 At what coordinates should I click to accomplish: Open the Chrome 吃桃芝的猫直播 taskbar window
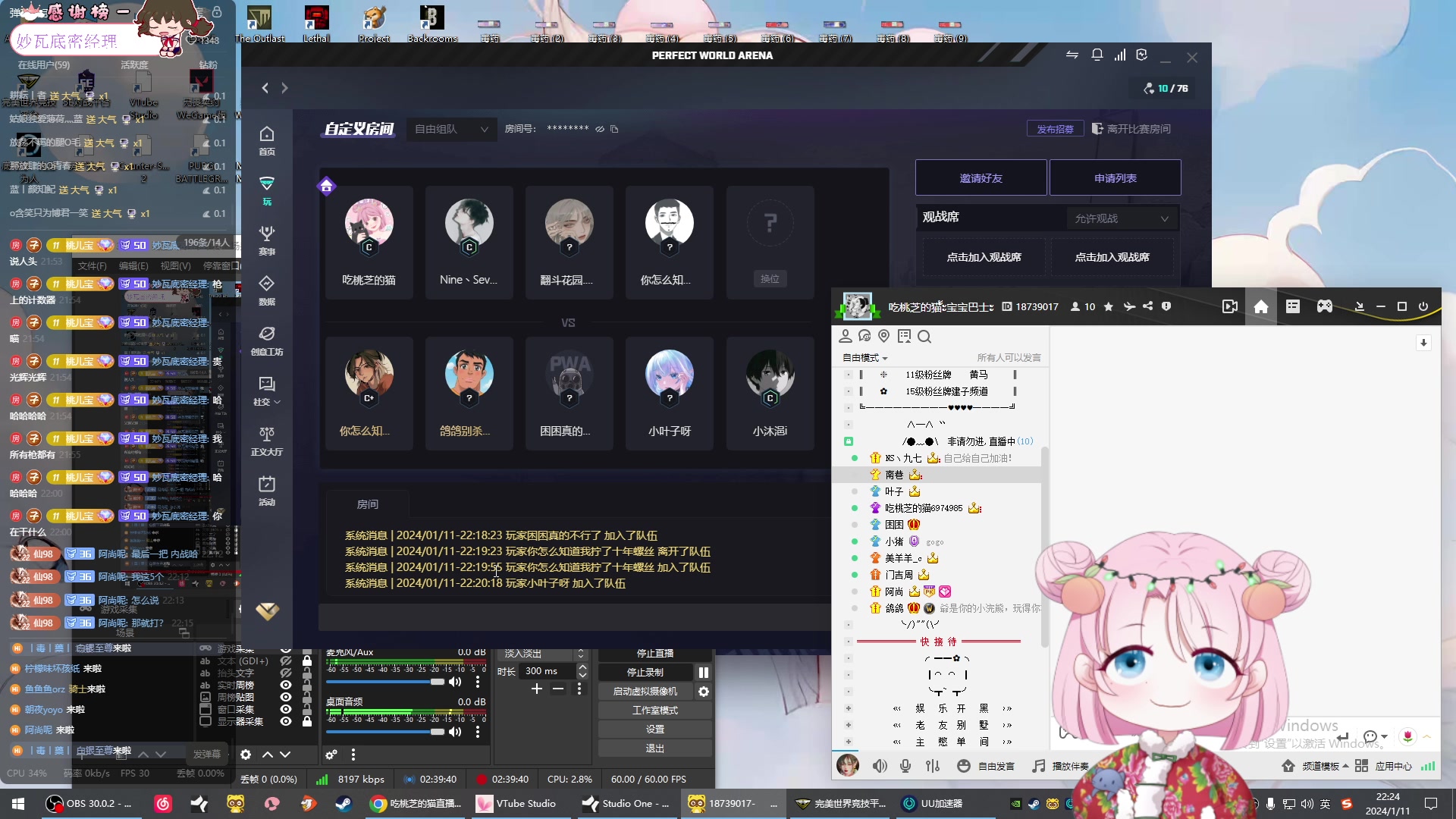pos(416,804)
